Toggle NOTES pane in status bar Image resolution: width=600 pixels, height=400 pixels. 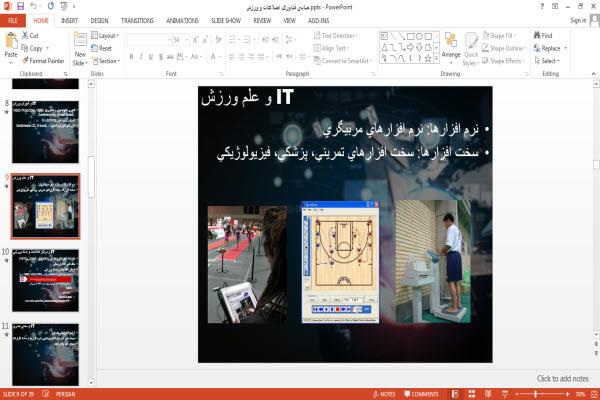[384, 394]
